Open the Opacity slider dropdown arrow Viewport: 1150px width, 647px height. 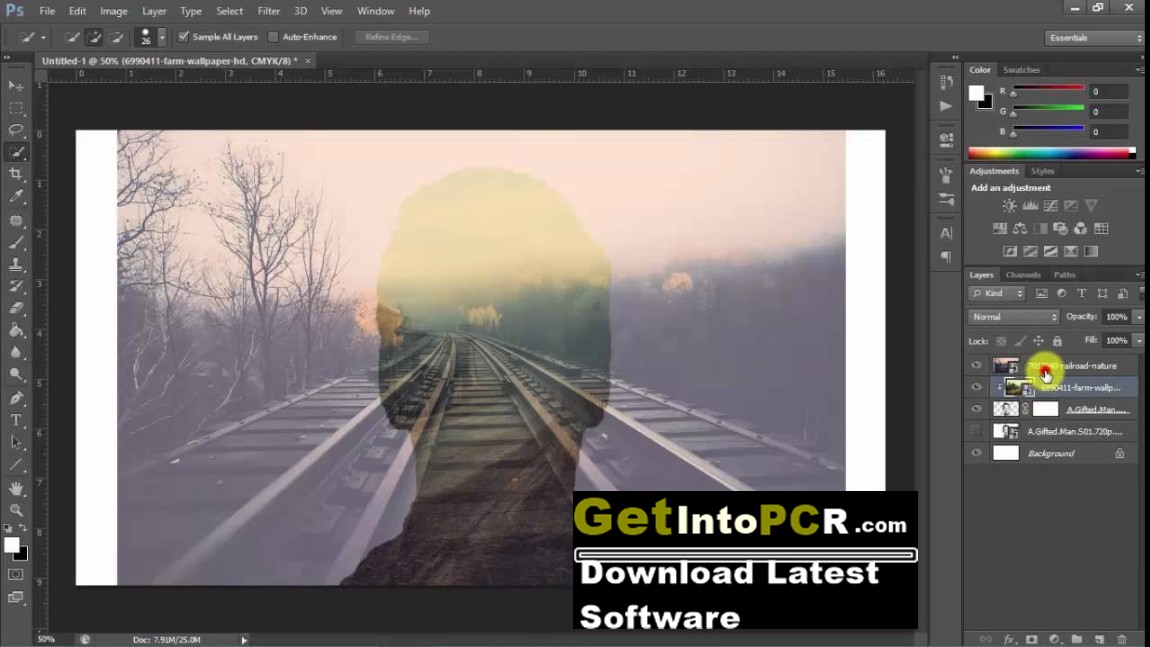[x=1138, y=317]
